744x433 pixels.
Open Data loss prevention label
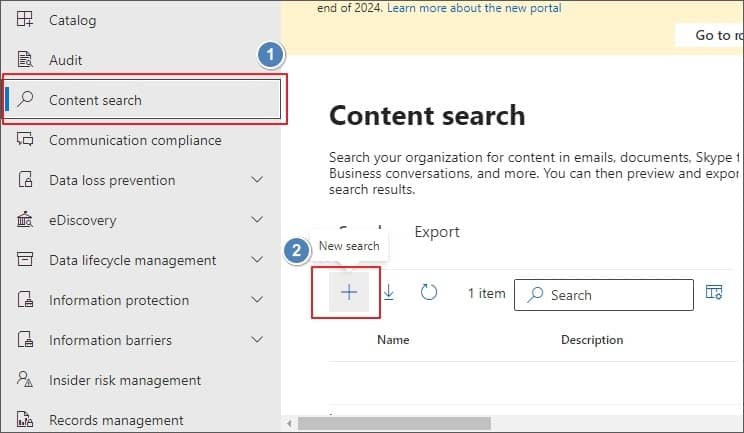[x=112, y=180]
